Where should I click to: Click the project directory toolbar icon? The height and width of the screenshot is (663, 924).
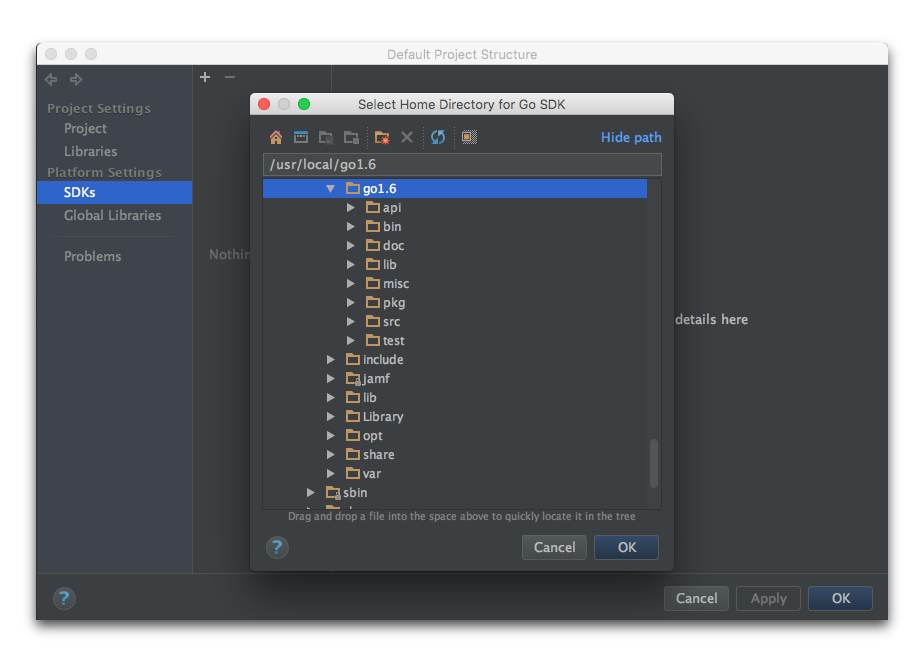click(326, 137)
